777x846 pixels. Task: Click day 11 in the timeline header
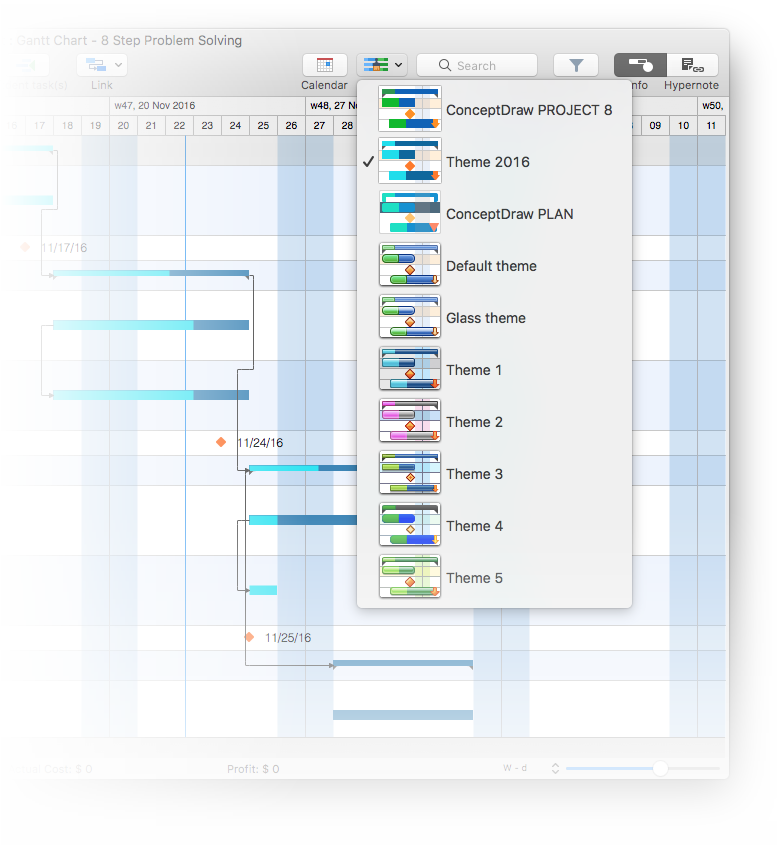711,126
